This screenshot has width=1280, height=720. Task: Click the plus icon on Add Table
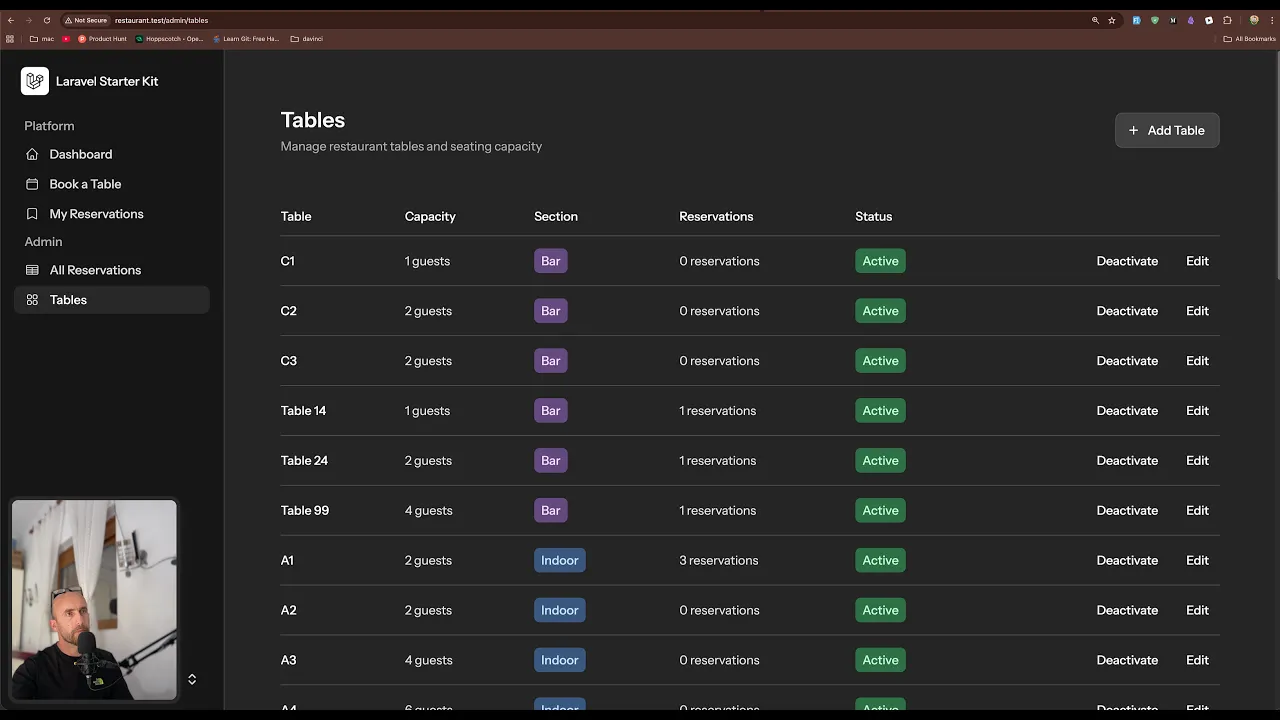click(x=1134, y=130)
